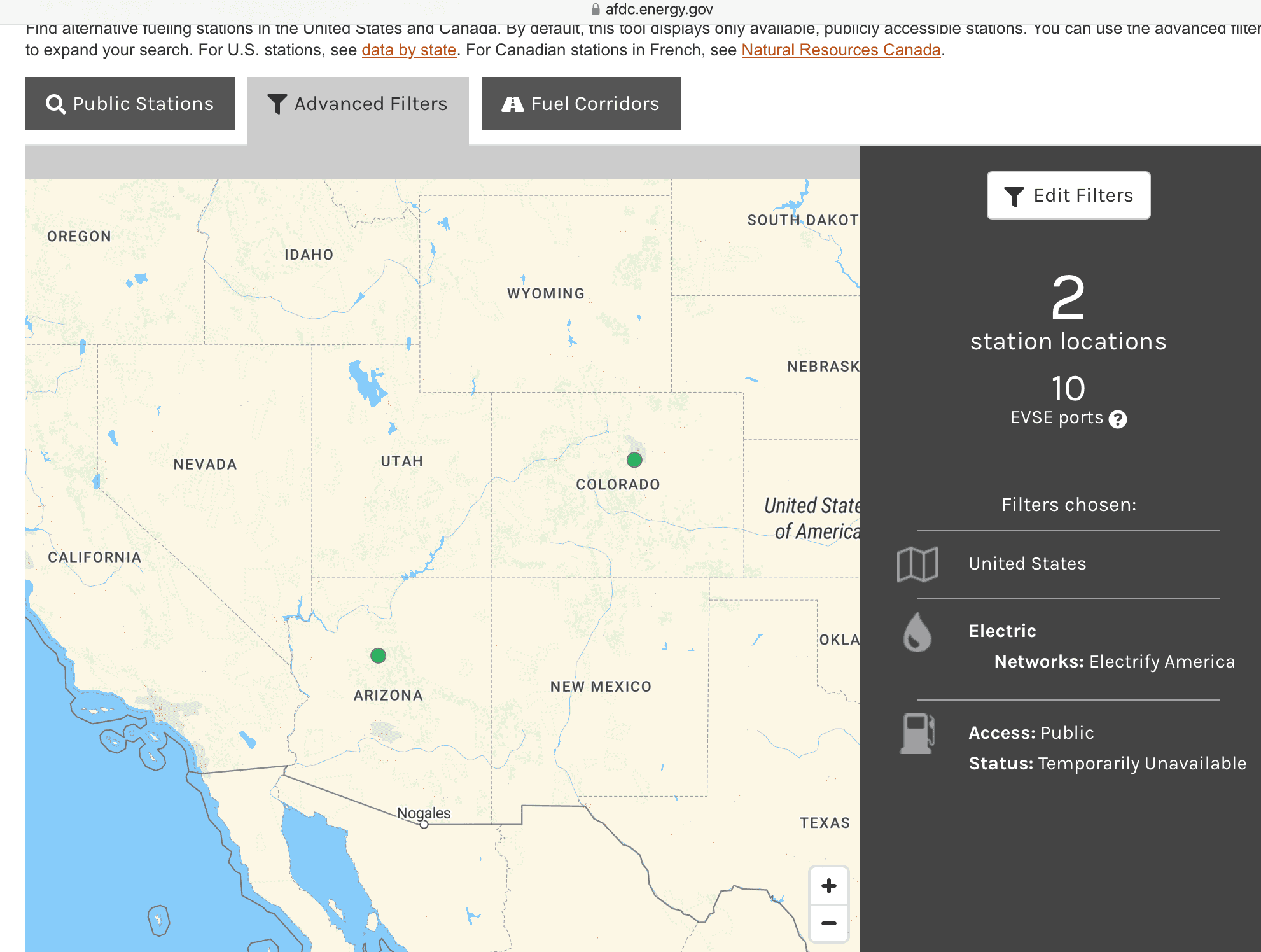
Task: Click the Networks: Electrify America filter text
Action: click(x=1114, y=662)
